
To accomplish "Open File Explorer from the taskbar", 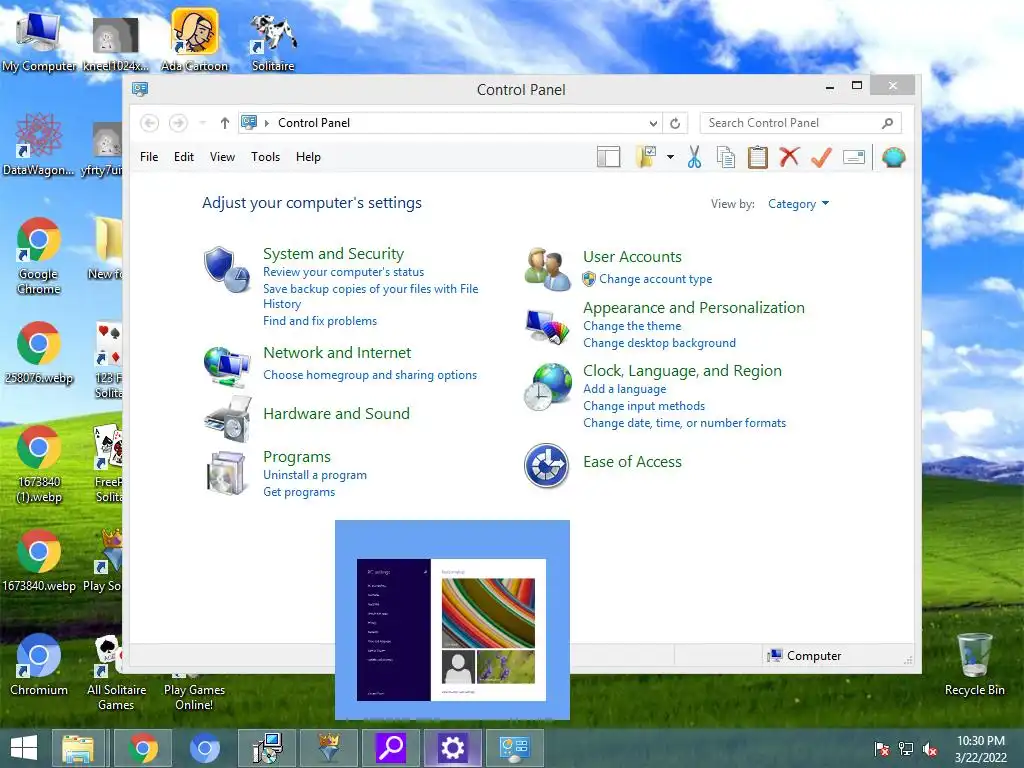I will coord(78,748).
